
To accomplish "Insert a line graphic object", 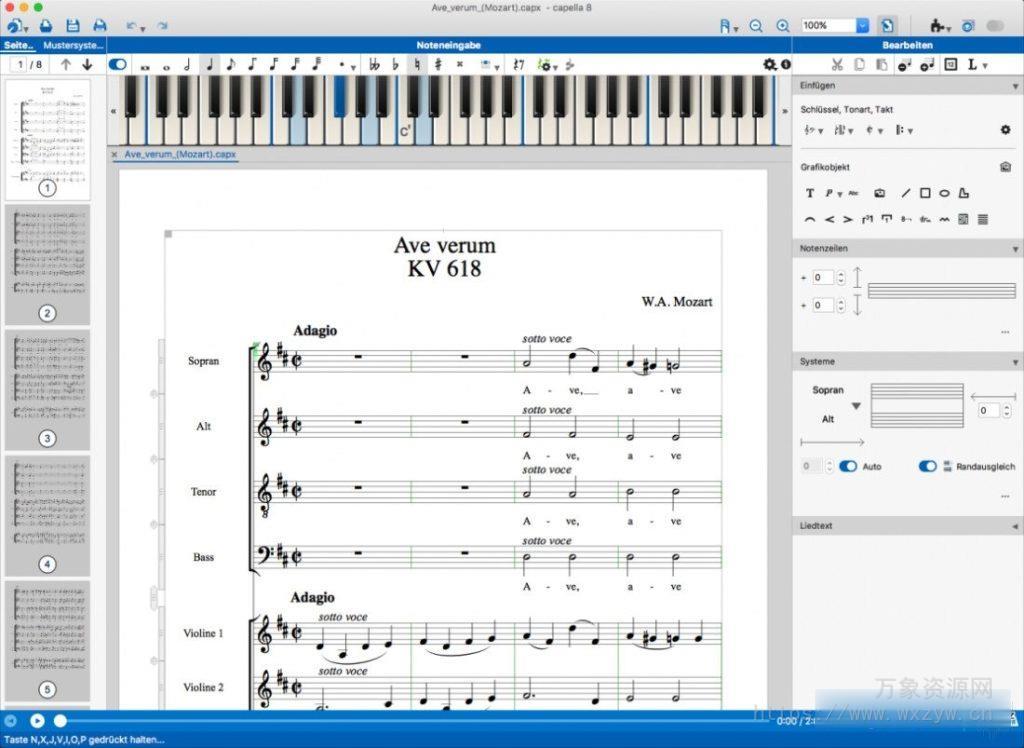I will [905, 192].
